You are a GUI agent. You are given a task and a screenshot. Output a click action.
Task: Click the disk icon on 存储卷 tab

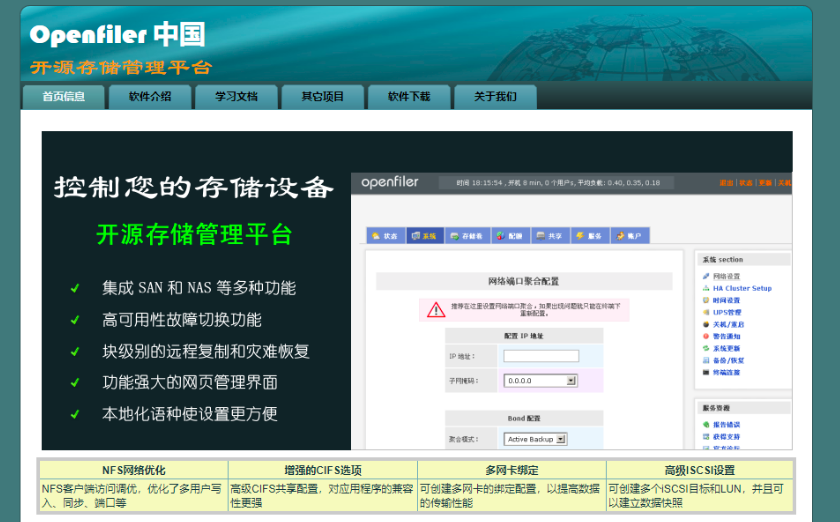coord(454,236)
